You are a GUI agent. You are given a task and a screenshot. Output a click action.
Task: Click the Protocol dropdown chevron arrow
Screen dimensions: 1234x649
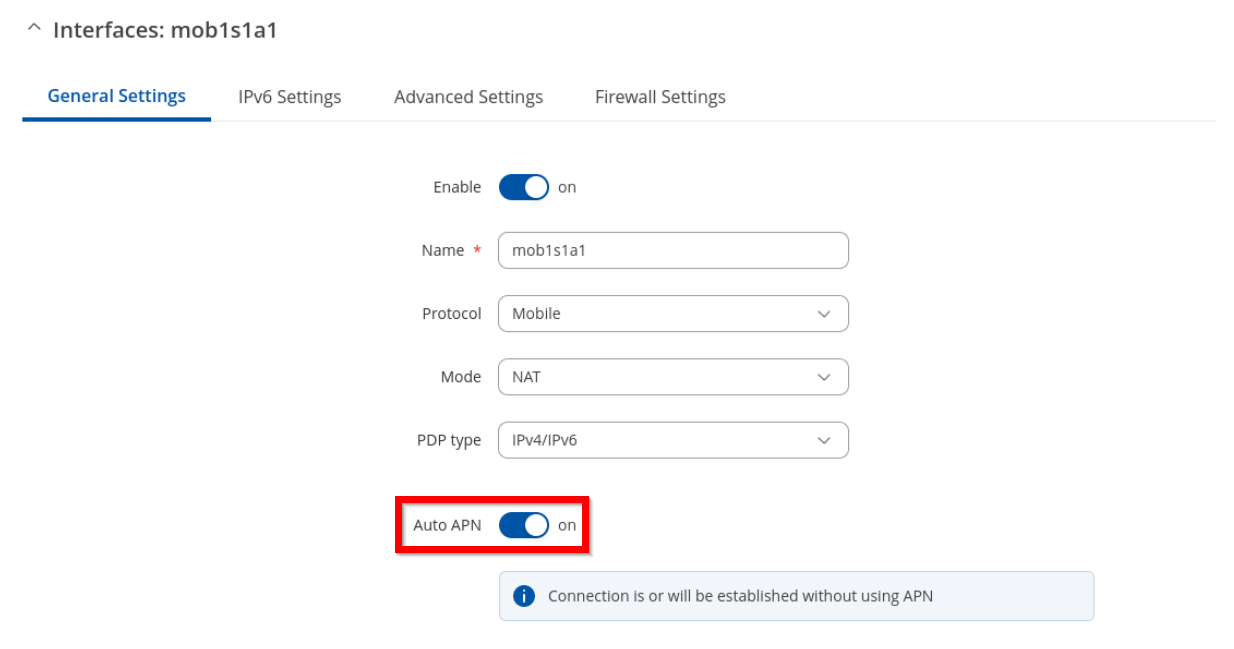coord(824,314)
